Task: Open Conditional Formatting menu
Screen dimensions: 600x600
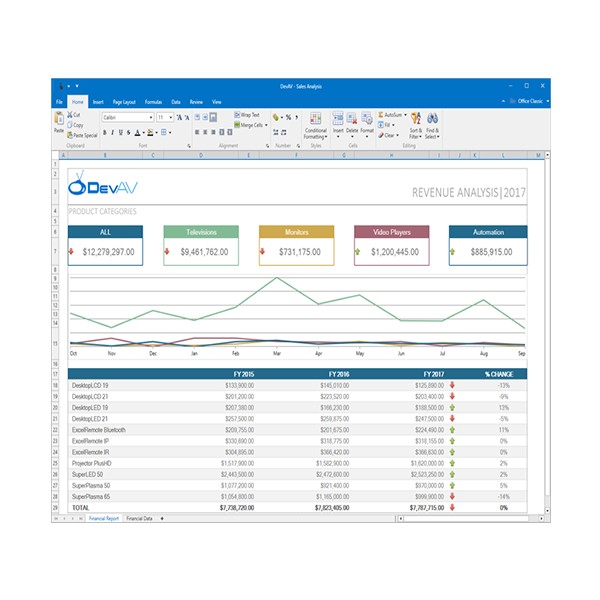Action: tap(316, 126)
